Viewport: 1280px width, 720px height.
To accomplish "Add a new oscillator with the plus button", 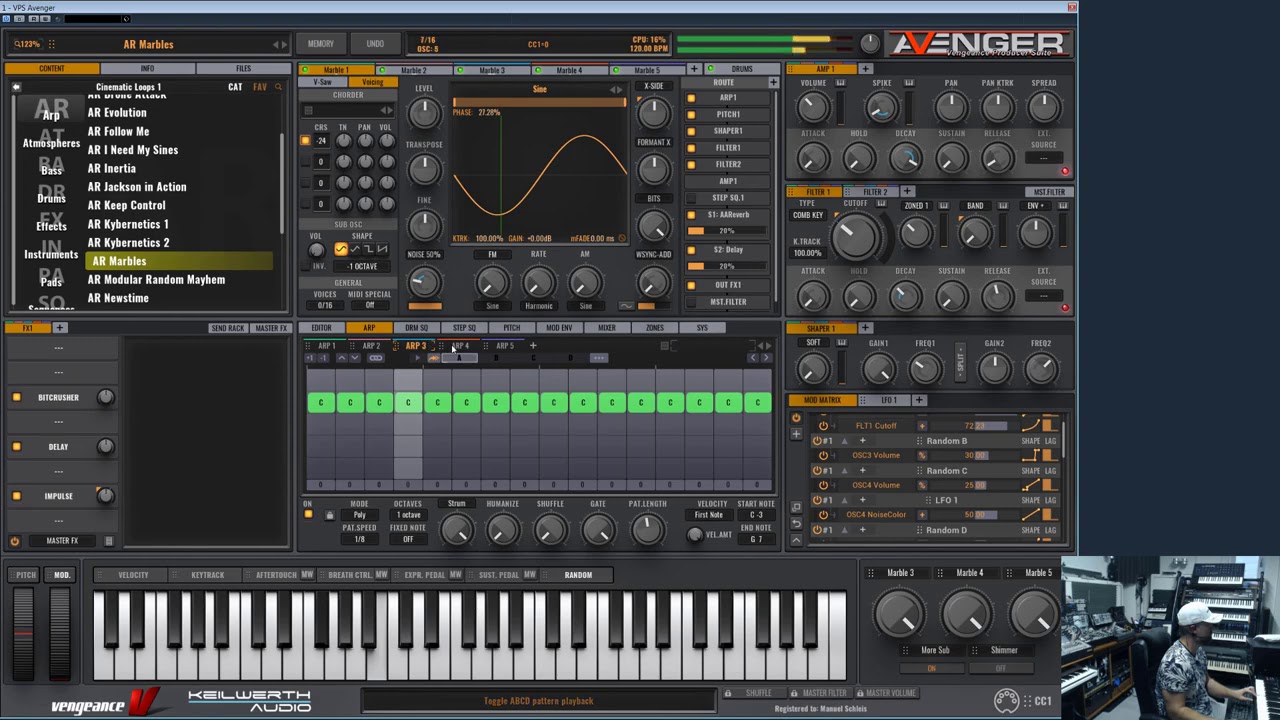I will click(x=693, y=69).
